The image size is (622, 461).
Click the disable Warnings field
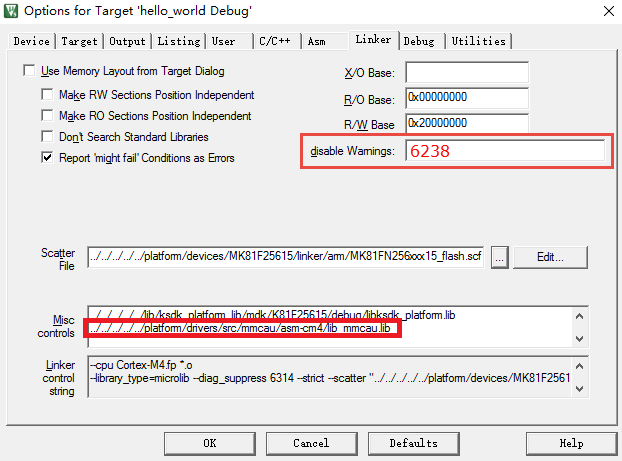505,151
